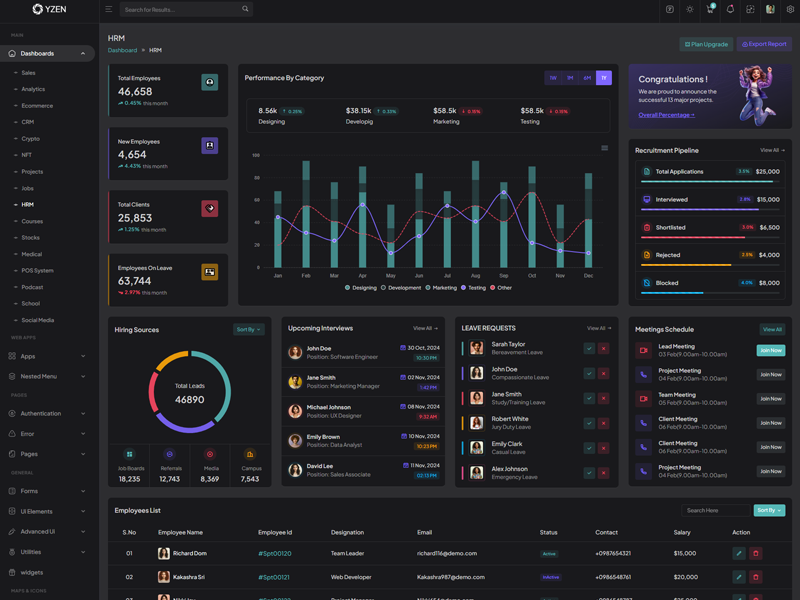800x600 pixels.
Task: Switch theme with the sun icon
Action: tap(689, 9)
